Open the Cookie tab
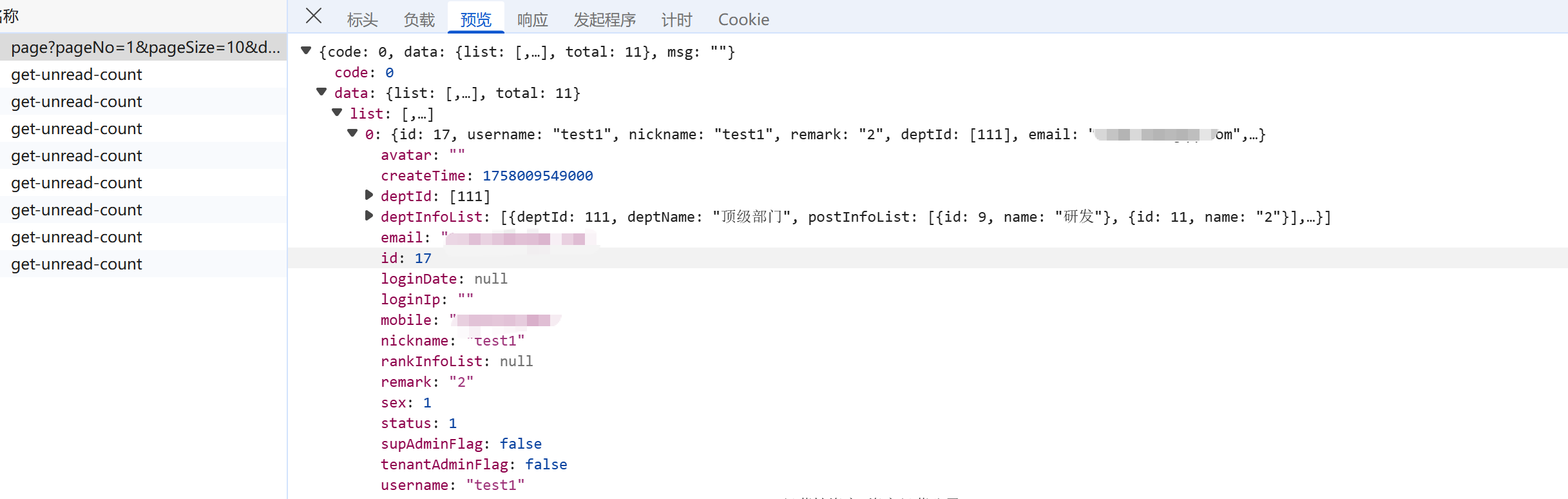 click(743, 20)
